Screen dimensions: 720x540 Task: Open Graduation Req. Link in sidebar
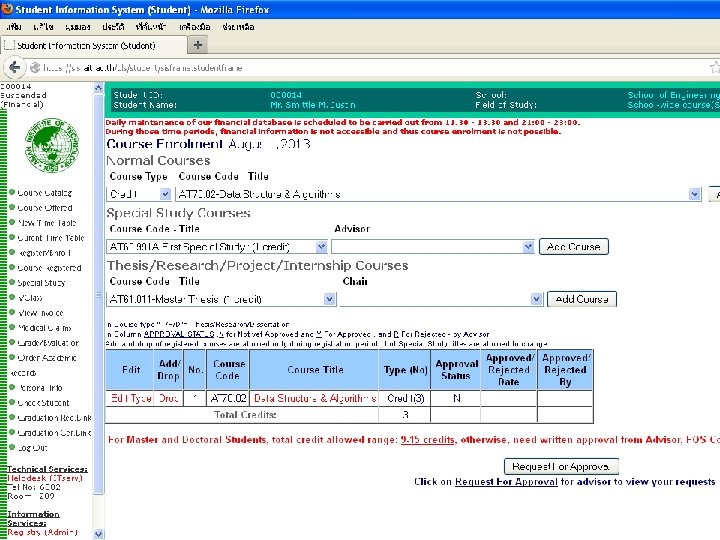coord(54,418)
